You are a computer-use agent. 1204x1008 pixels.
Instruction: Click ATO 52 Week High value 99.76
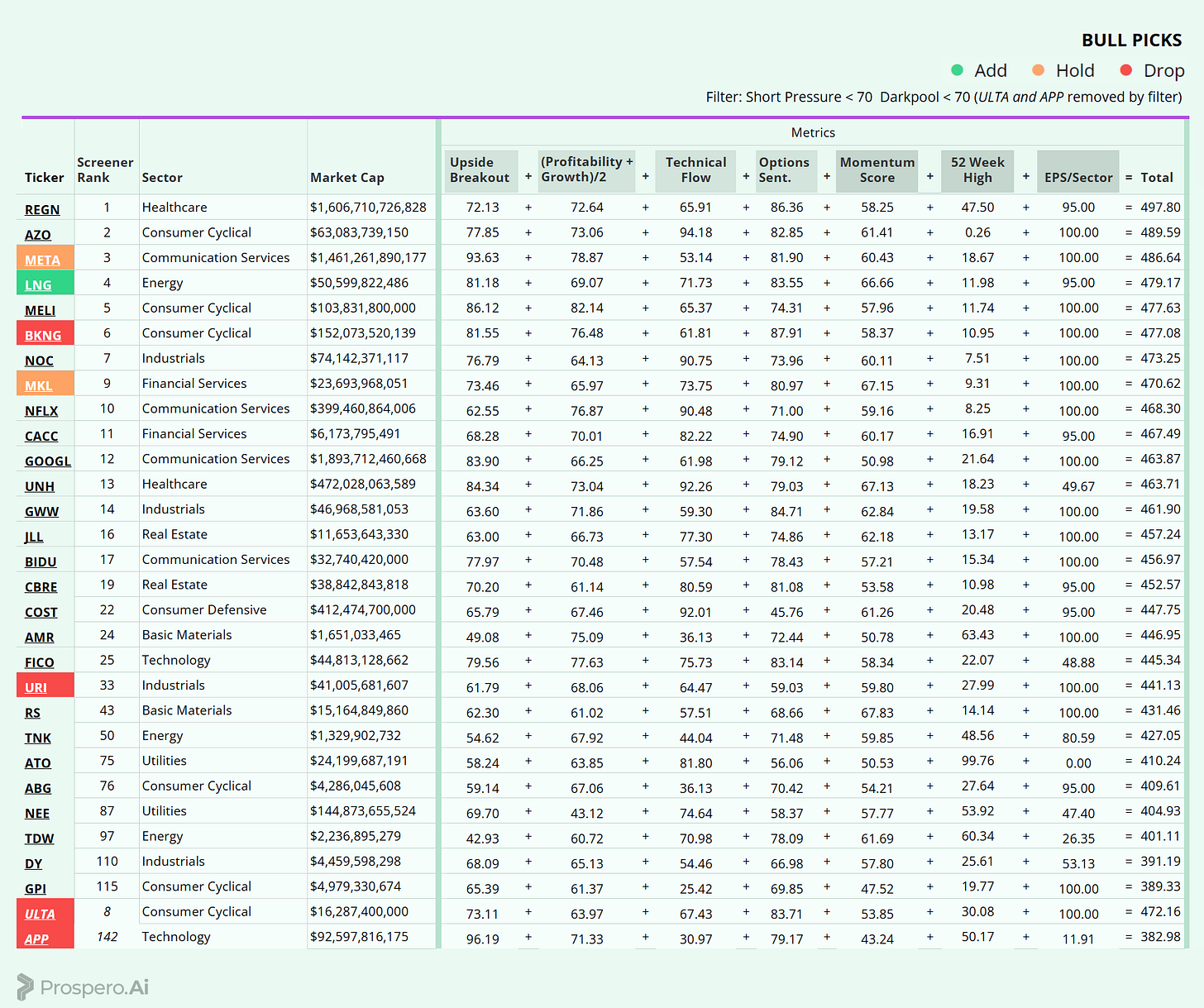coord(977,760)
